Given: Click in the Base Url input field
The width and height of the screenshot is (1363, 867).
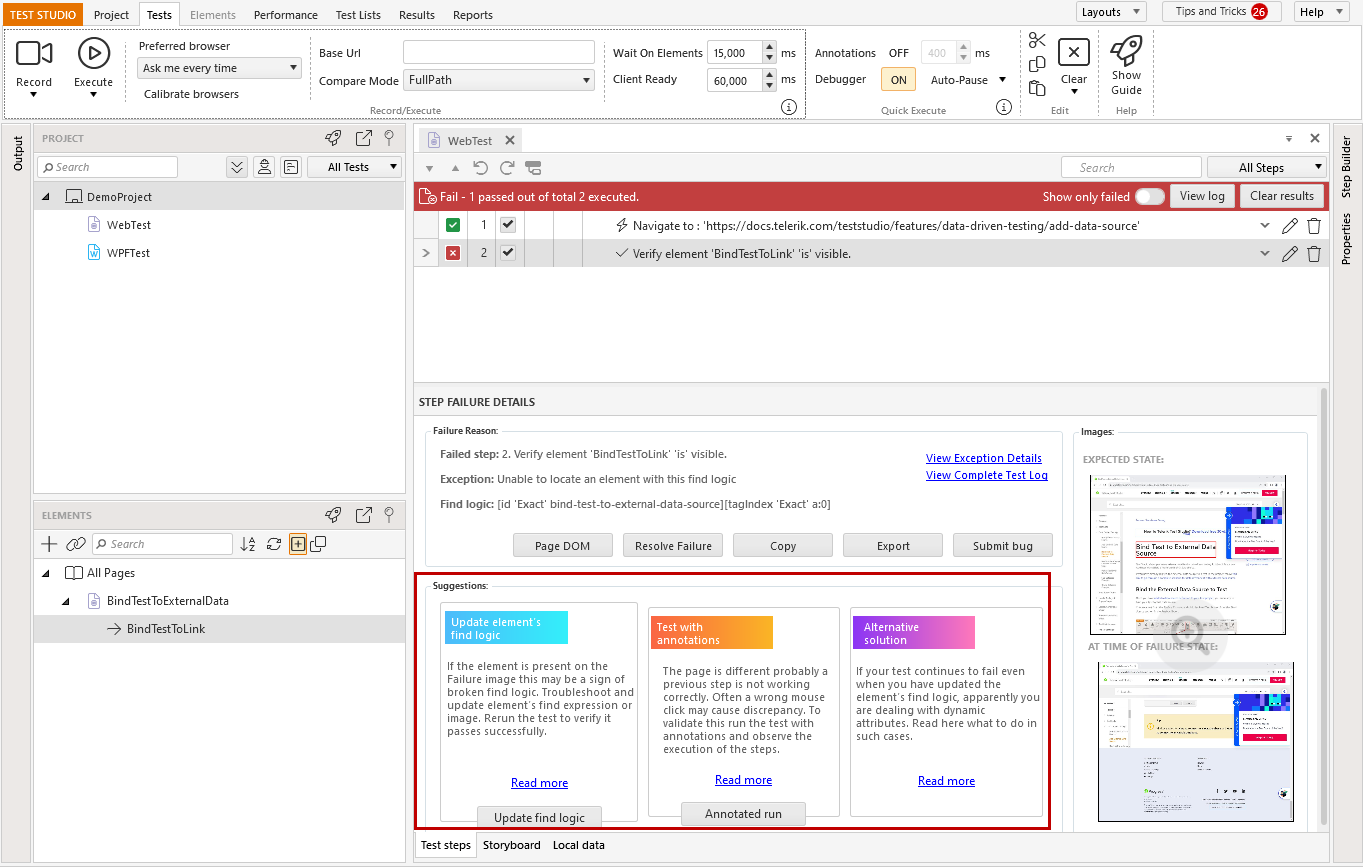Looking at the screenshot, I should click(499, 52).
